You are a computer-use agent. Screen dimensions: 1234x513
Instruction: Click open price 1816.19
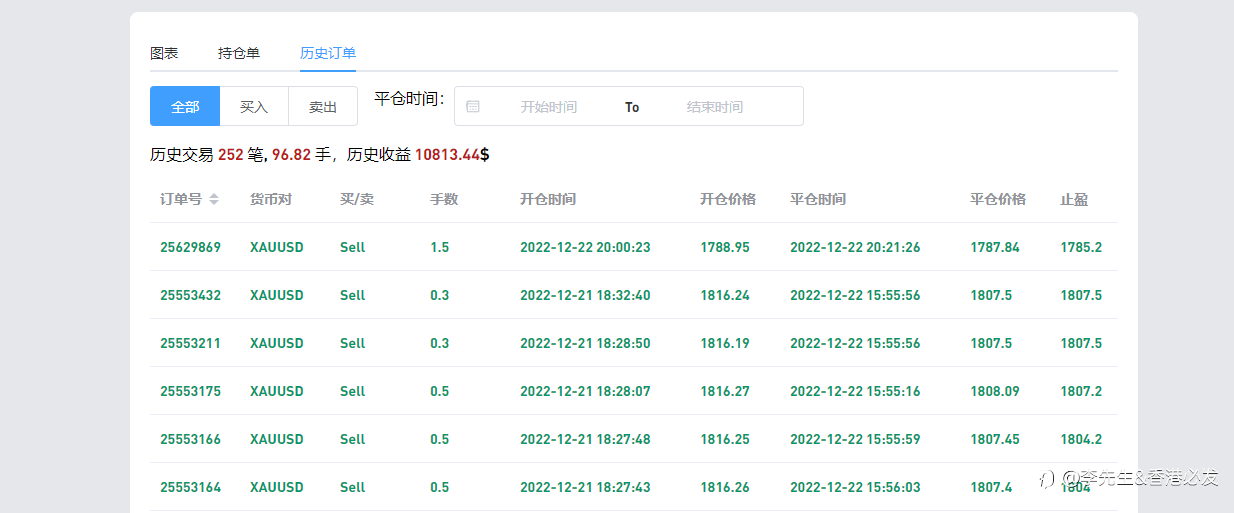(x=725, y=343)
